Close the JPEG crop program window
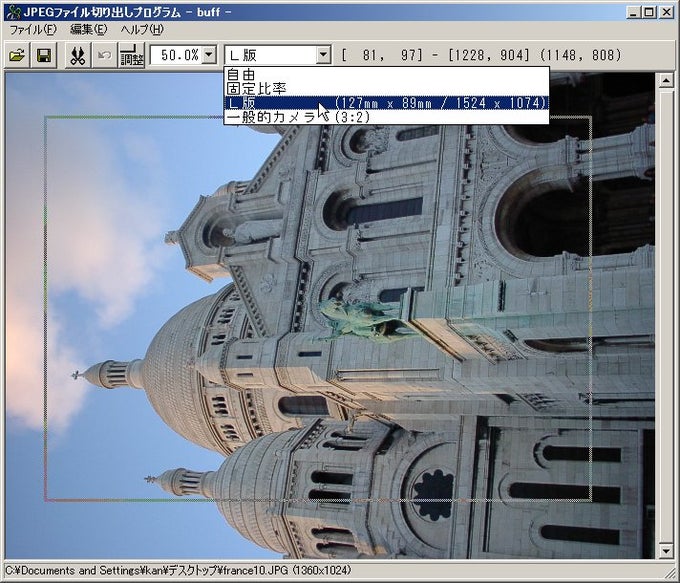The height and width of the screenshot is (583, 680). pyautogui.click(x=666, y=12)
